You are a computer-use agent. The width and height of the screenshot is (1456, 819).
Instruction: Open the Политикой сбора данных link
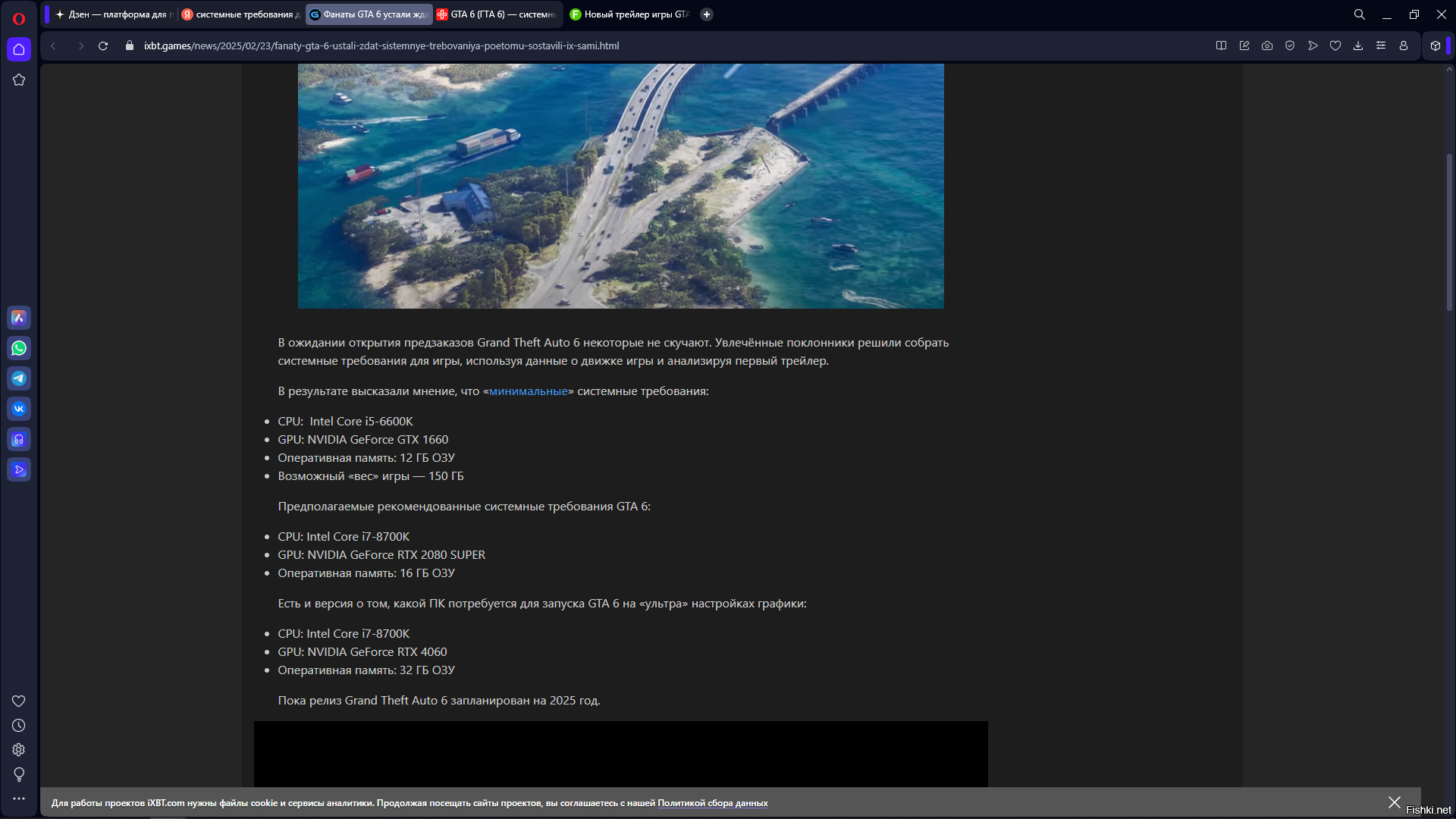pos(713,803)
